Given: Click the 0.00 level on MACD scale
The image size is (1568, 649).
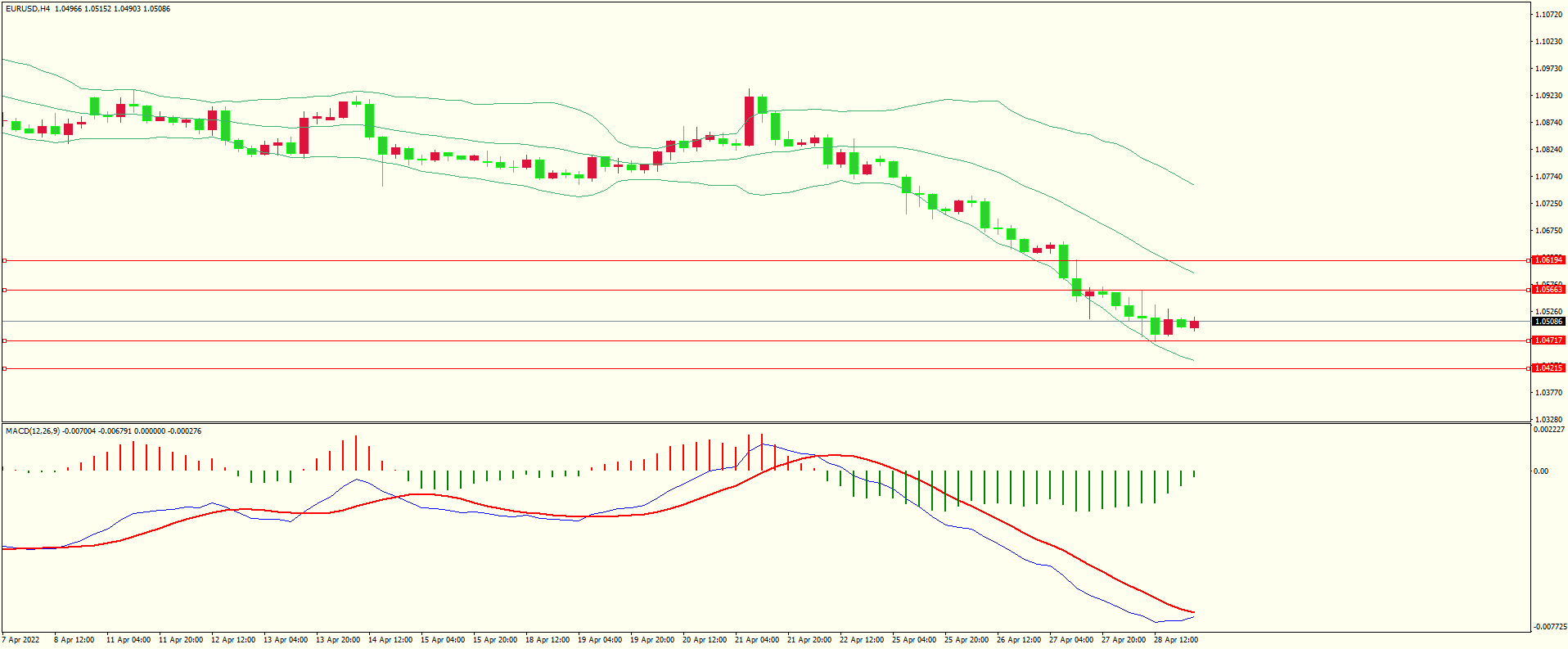Looking at the screenshot, I should 1540,471.
